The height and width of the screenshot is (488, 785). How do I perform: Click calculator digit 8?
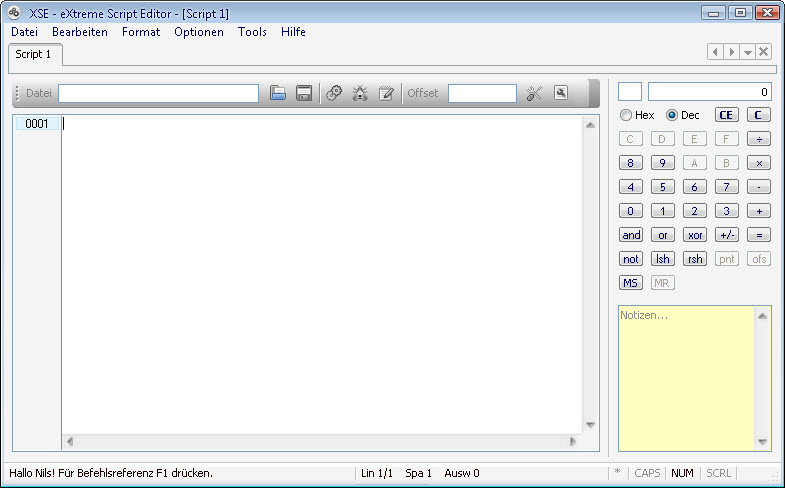[x=630, y=163]
